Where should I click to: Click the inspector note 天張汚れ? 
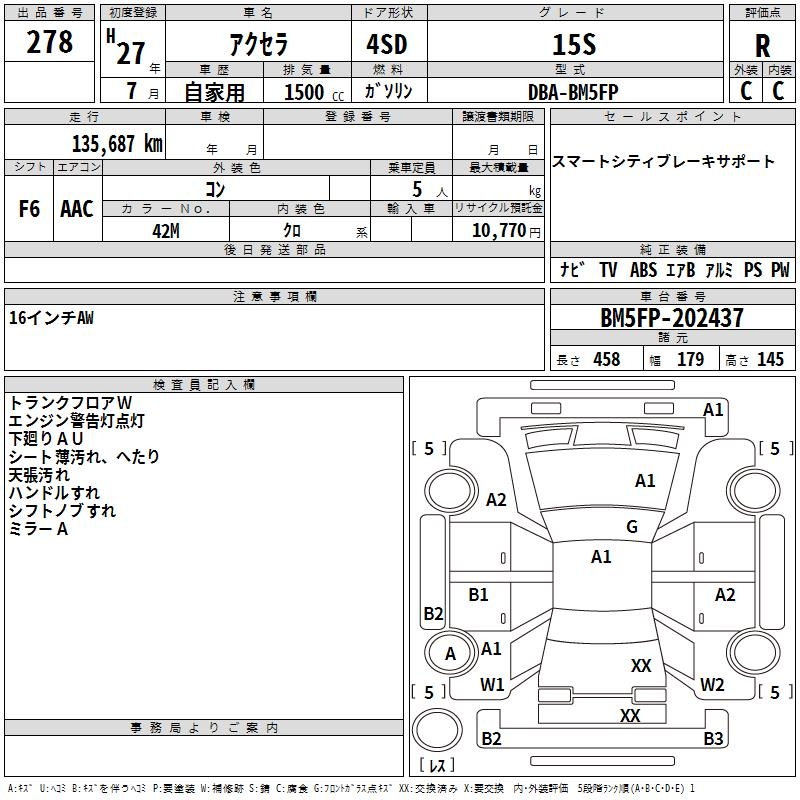(x=39, y=475)
